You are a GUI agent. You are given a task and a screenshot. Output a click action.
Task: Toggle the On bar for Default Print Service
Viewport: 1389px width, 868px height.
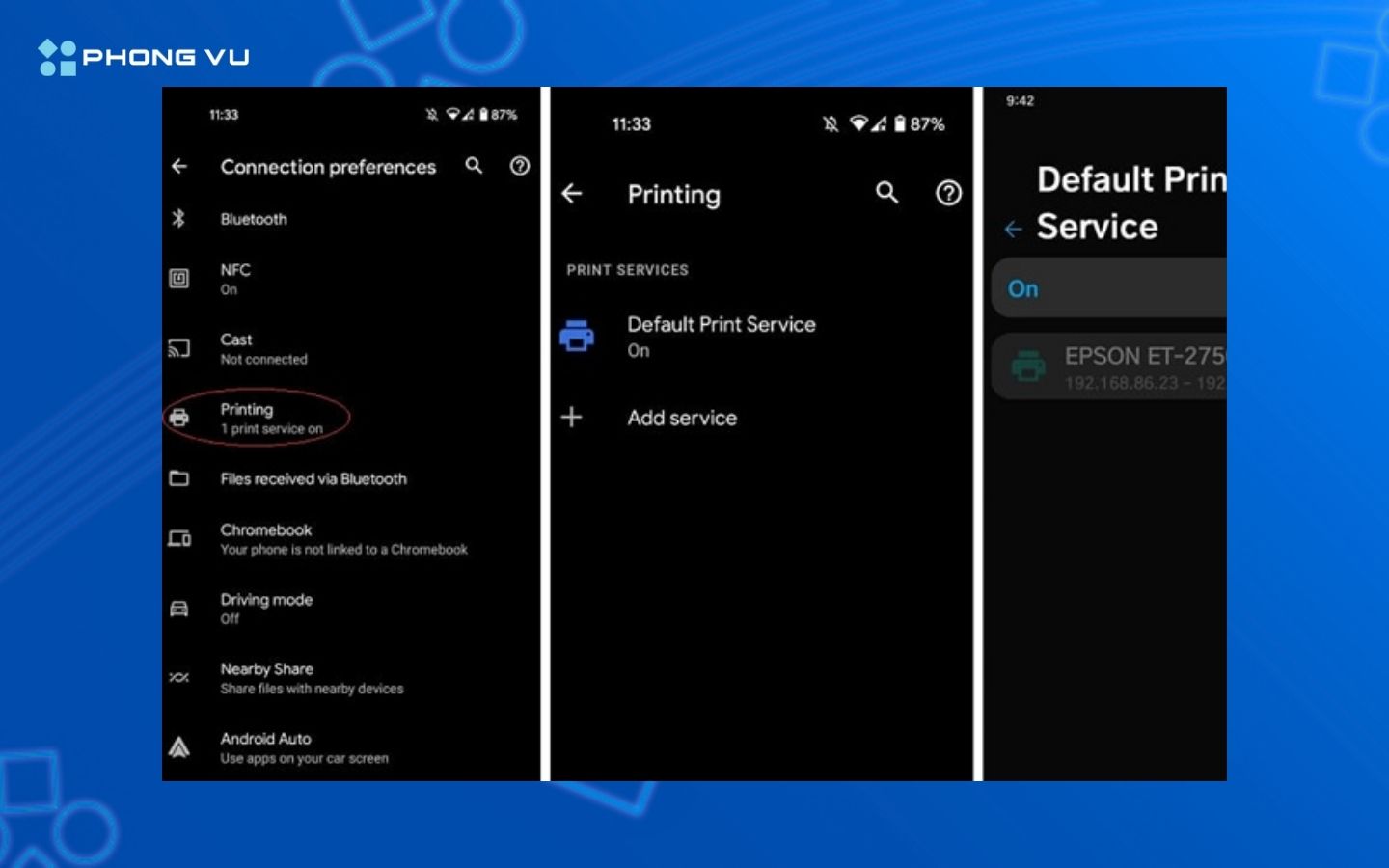1109,288
